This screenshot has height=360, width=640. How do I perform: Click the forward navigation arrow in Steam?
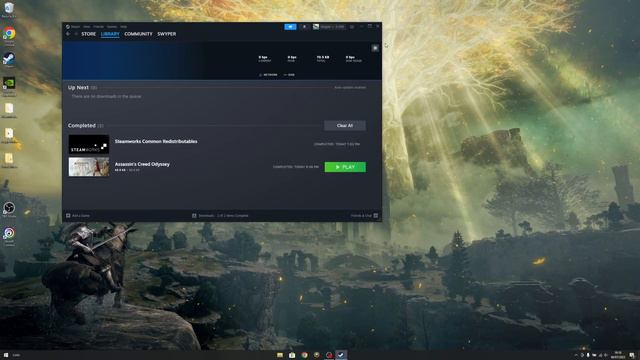[x=76, y=34]
